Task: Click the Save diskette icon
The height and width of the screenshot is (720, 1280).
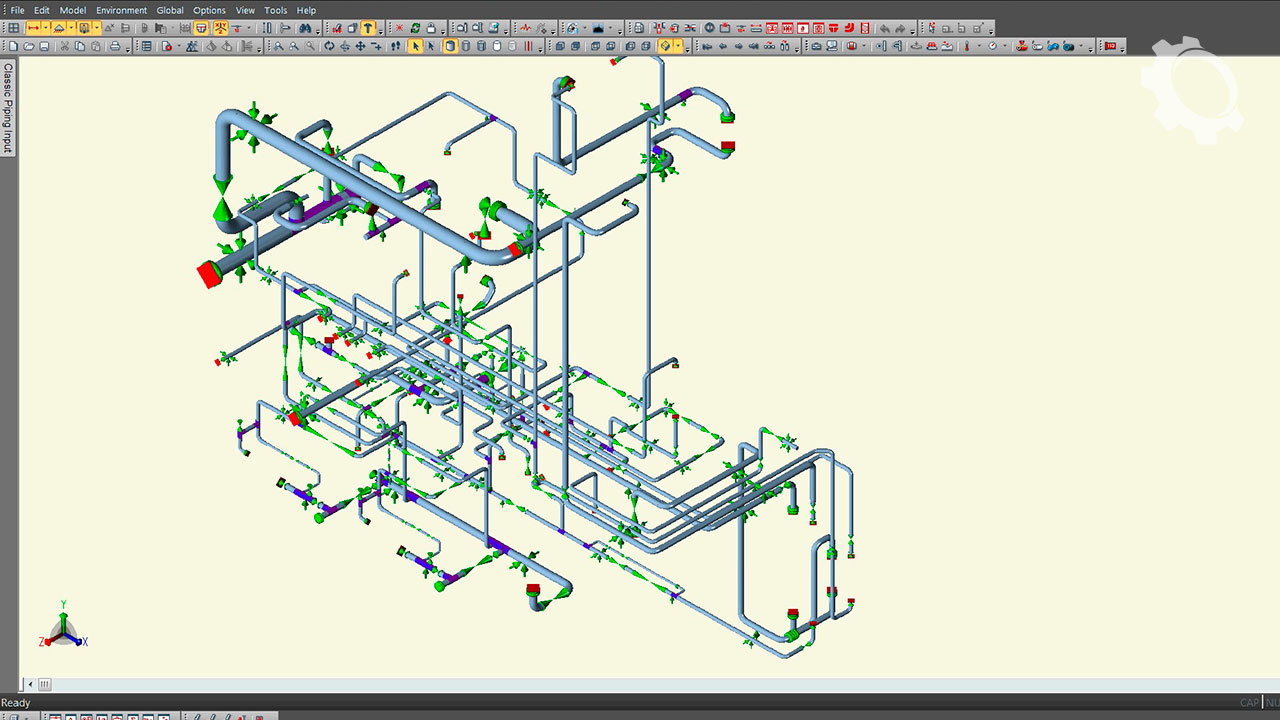Action: click(x=45, y=46)
